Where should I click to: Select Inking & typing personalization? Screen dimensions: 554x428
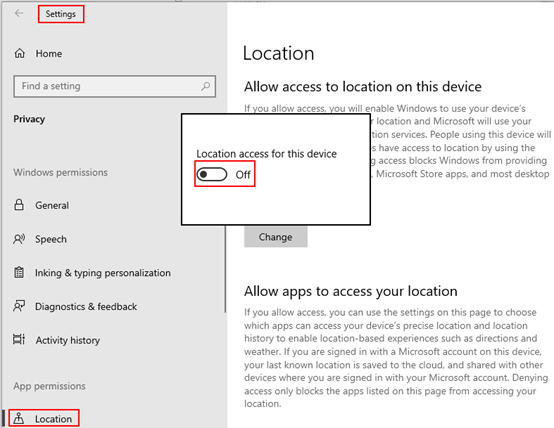coord(103,273)
